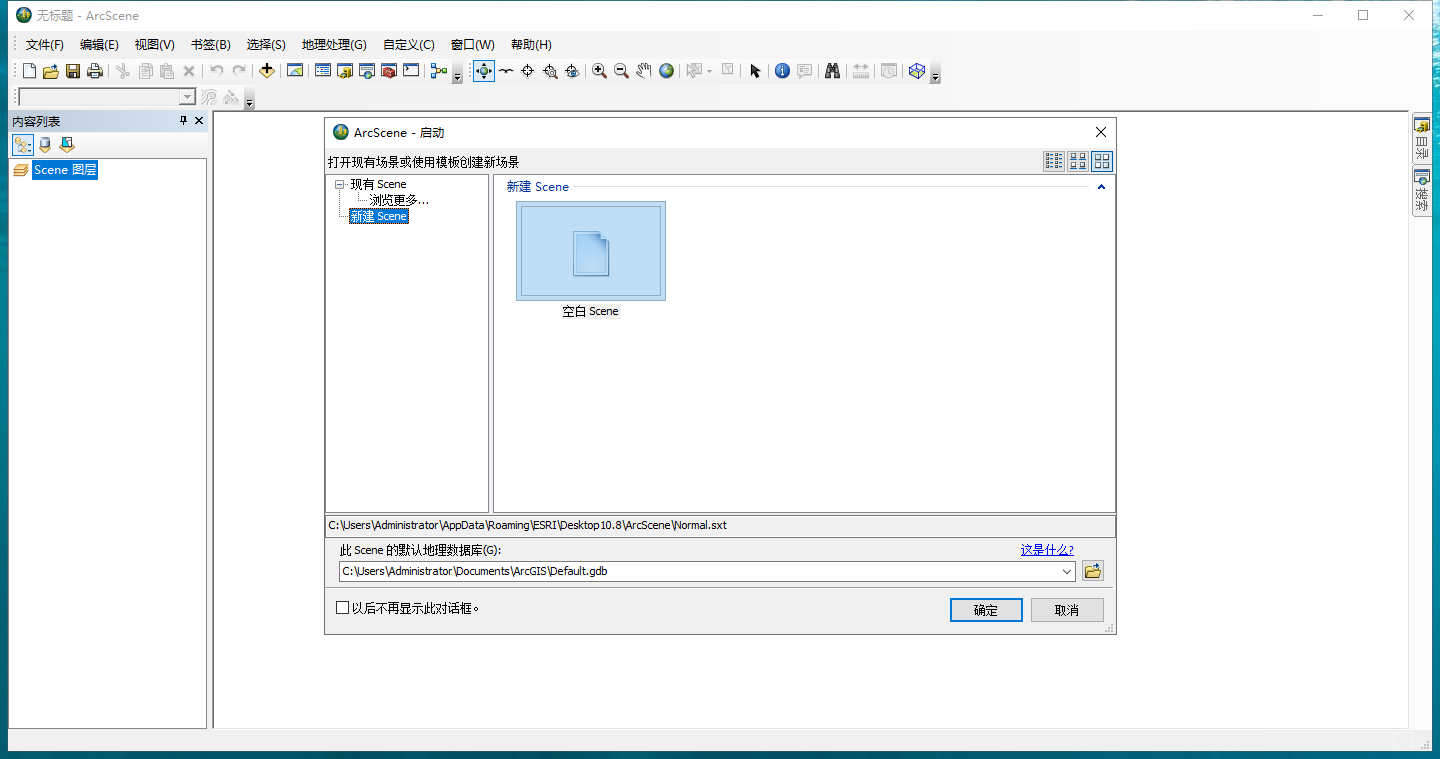Open the Search window toolbar icon
The width and height of the screenshot is (1440, 759).
tap(367, 71)
